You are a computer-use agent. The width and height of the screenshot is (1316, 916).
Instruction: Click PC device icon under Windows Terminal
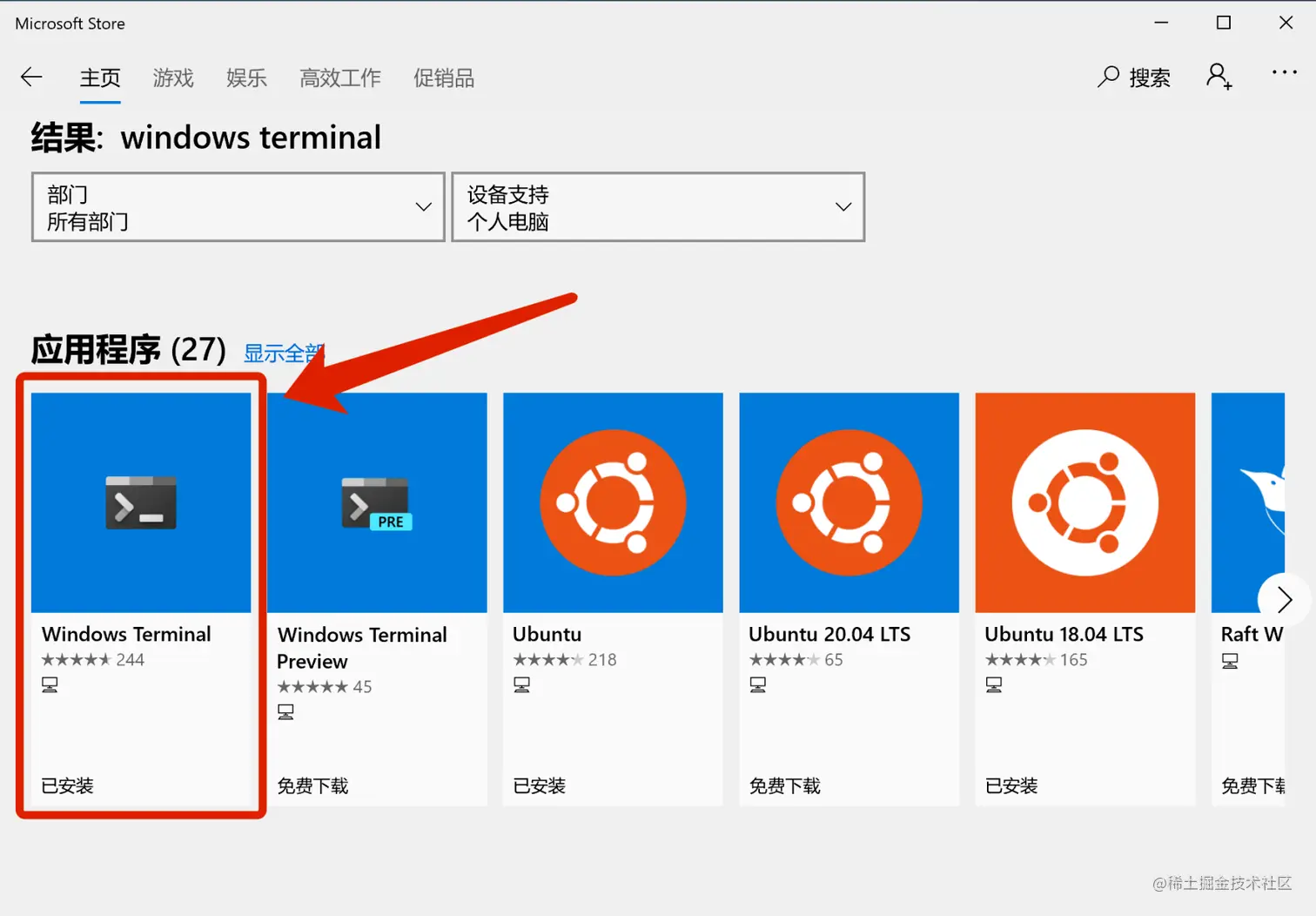[x=50, y=685]
